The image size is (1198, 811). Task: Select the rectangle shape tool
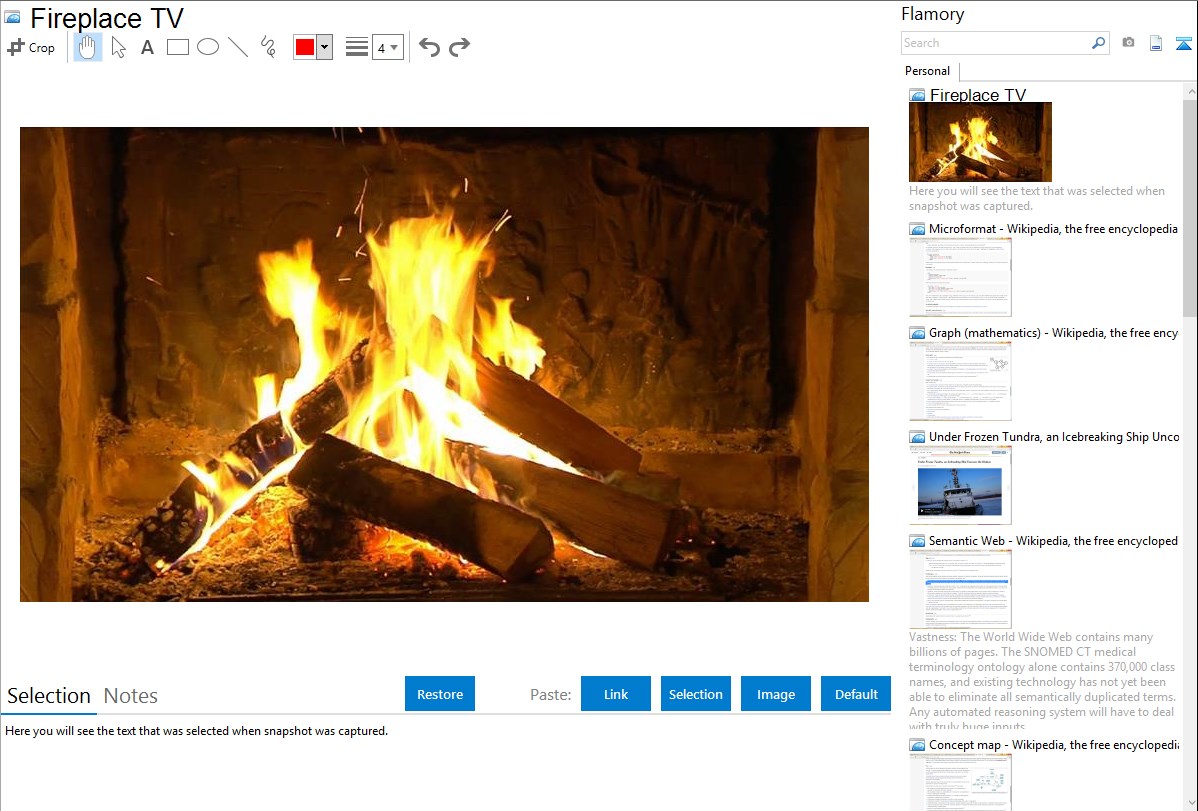pos(178,47)
